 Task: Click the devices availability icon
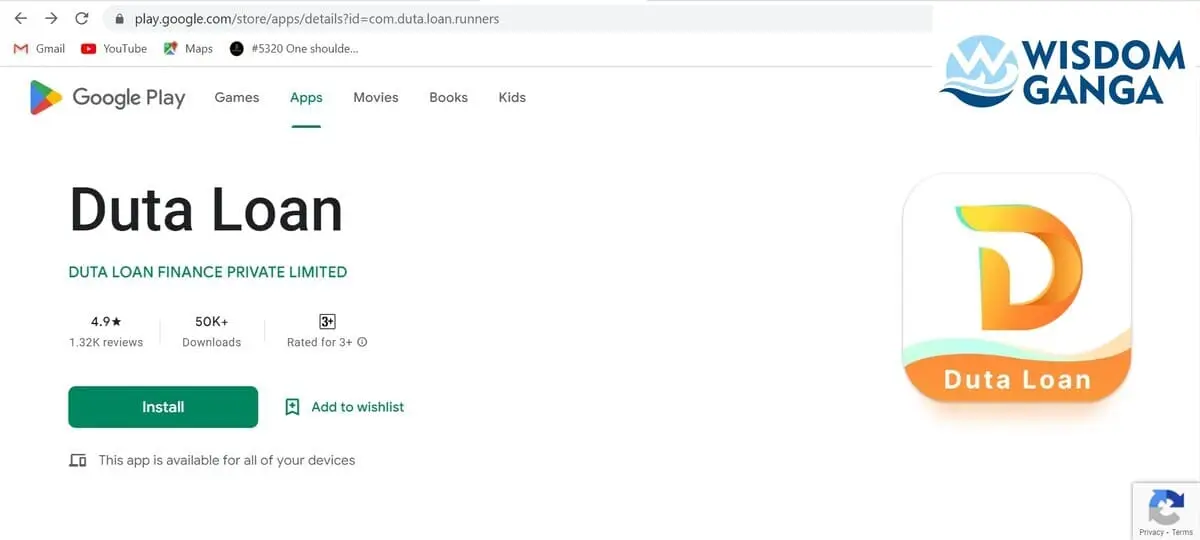[78, 460]
